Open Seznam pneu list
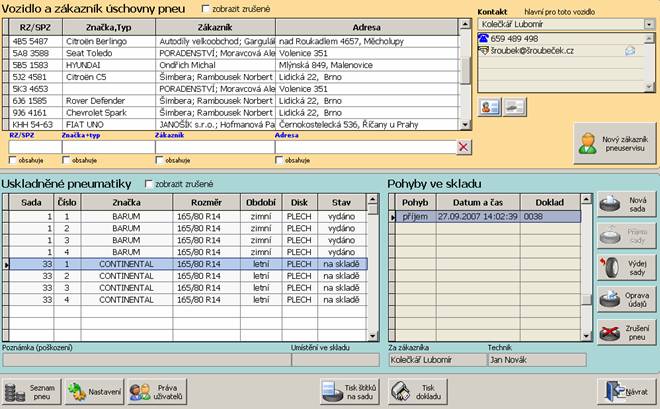This screenshot has height=409, width=660. [x=34, y=391]
